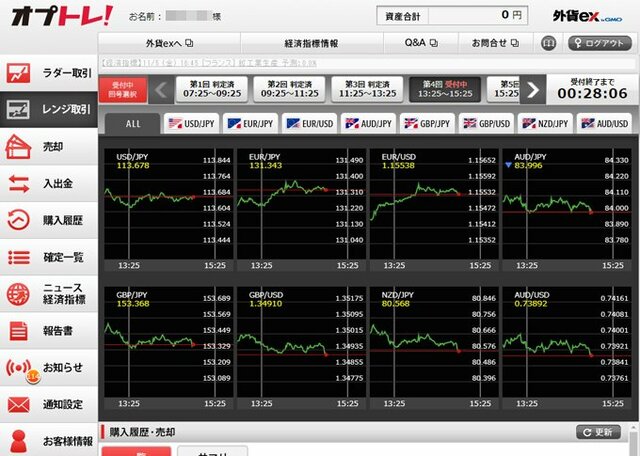
Task: Select the ALL currency tab
Action: [133, 124]
